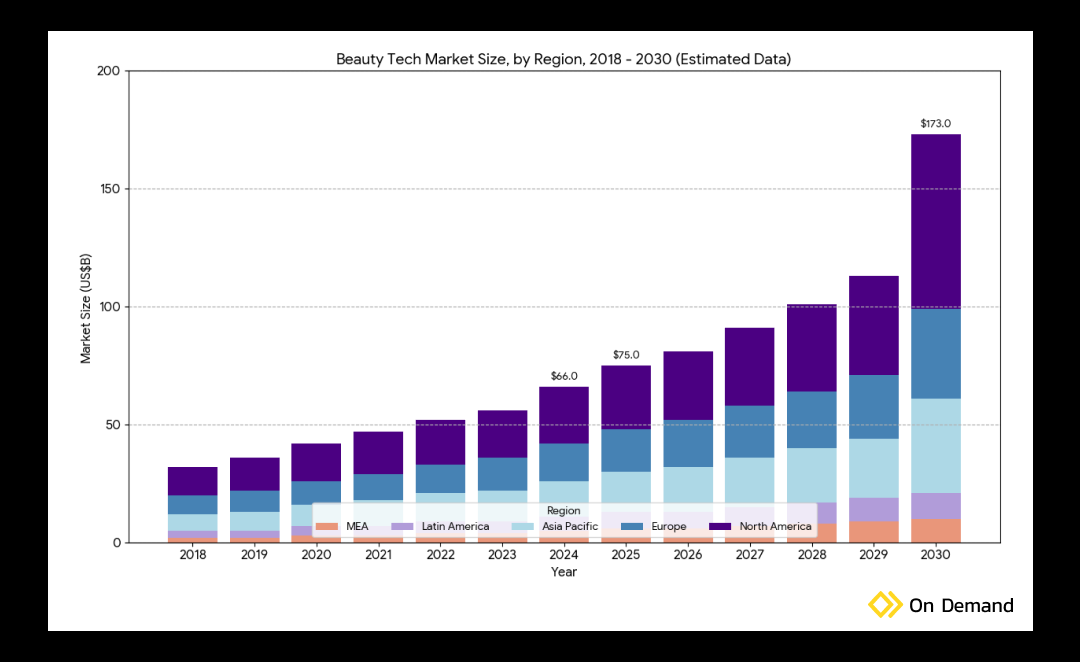Image resolution: width=1080 pixels, height=662 pixels.
Task: Click the Europe legend color swatch
Action: pos(628,526)
